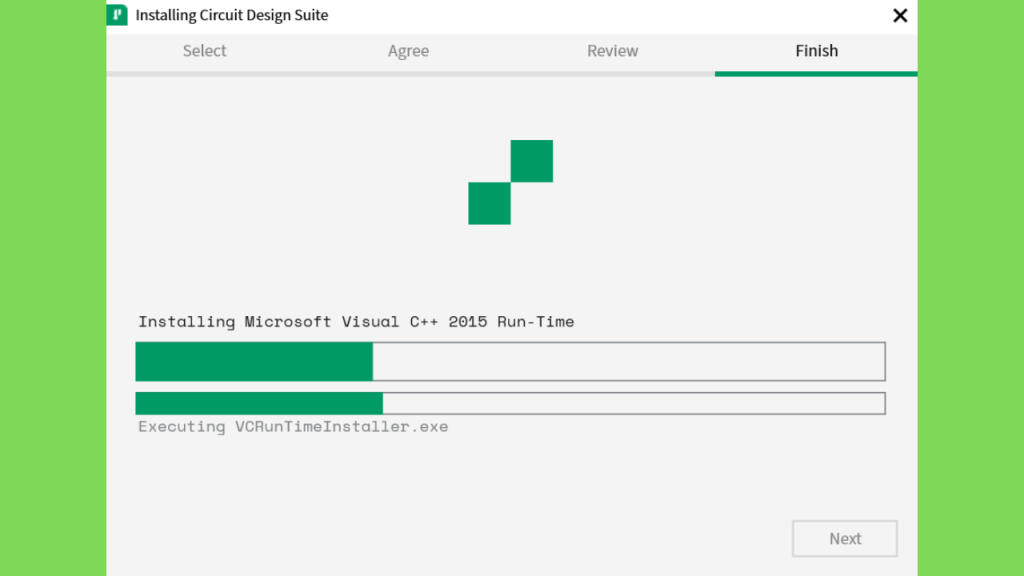Click the installer app icon in title bar
1024x576 pixels.
[117, 14]
